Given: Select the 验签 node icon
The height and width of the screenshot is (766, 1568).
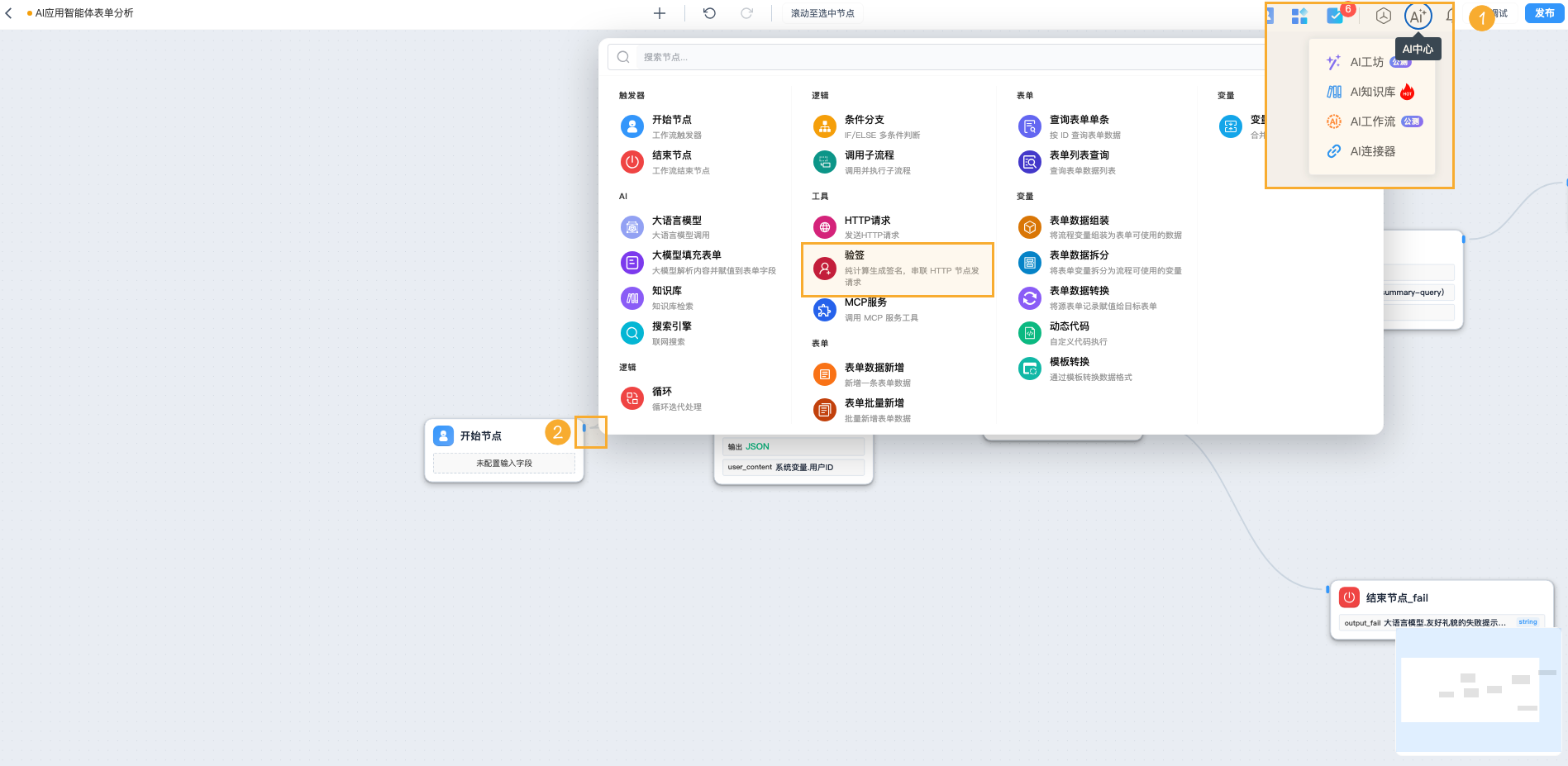Looking at the screenshot, I should pos(825,269).
